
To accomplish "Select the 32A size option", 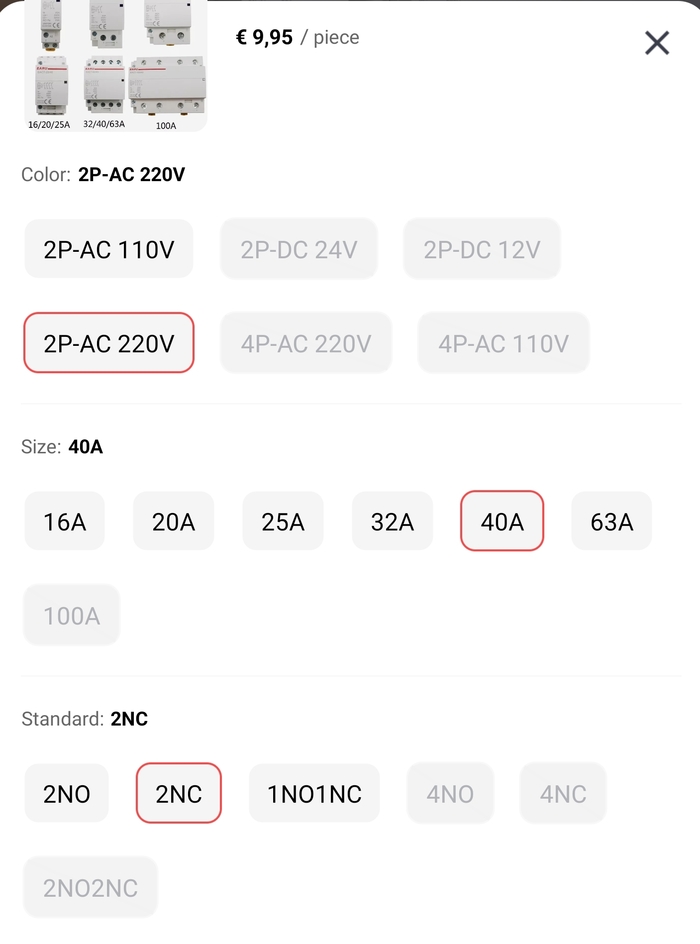I will 392,521.
